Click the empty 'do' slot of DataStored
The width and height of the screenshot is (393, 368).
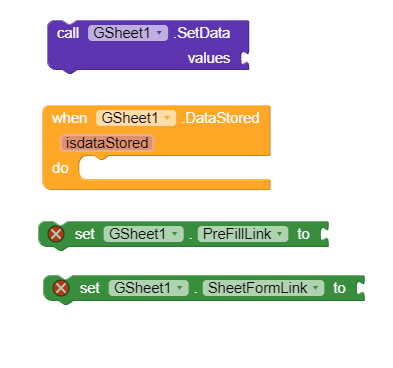tap(175, 168)
